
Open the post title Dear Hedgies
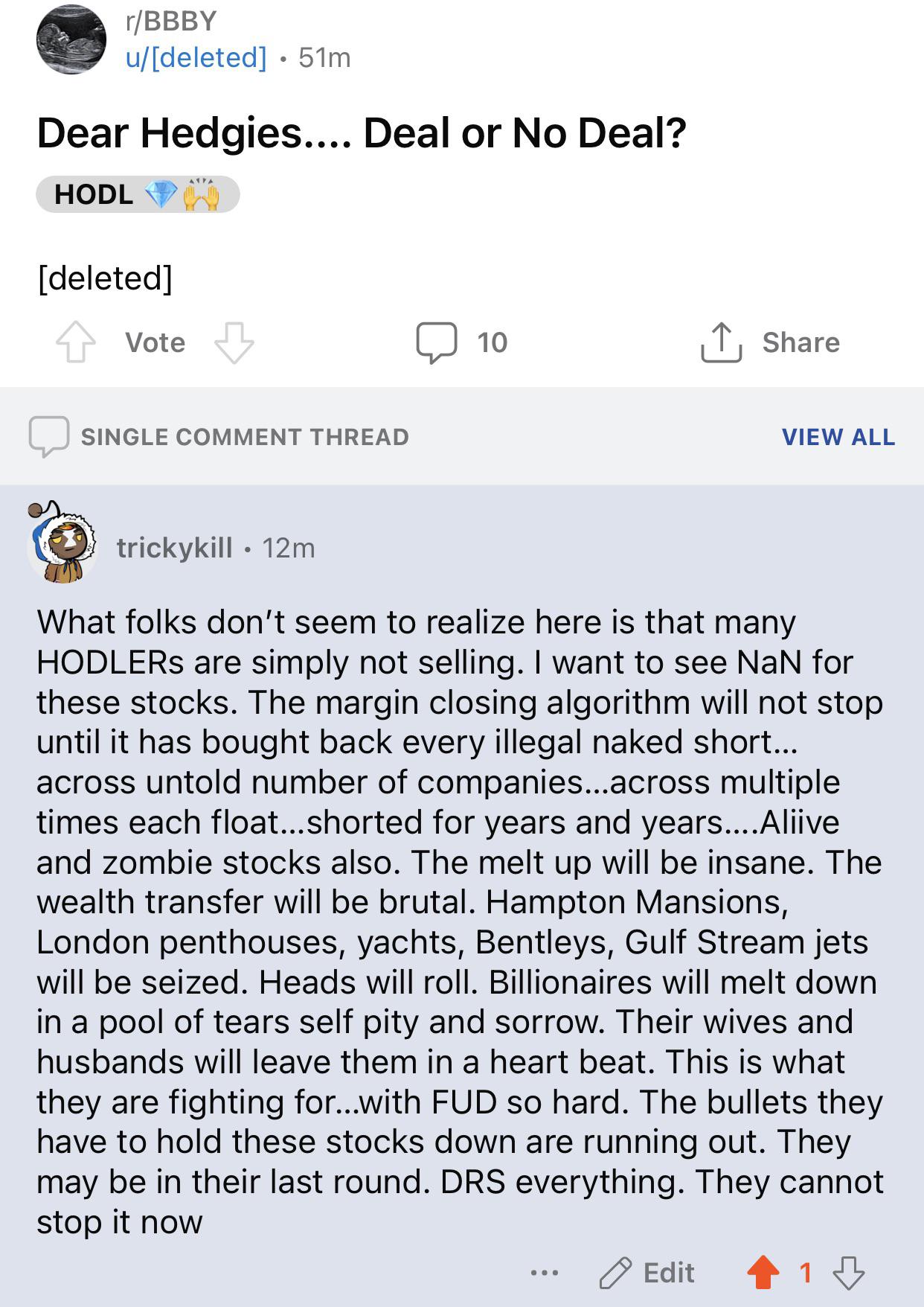(x=362, y=133)
